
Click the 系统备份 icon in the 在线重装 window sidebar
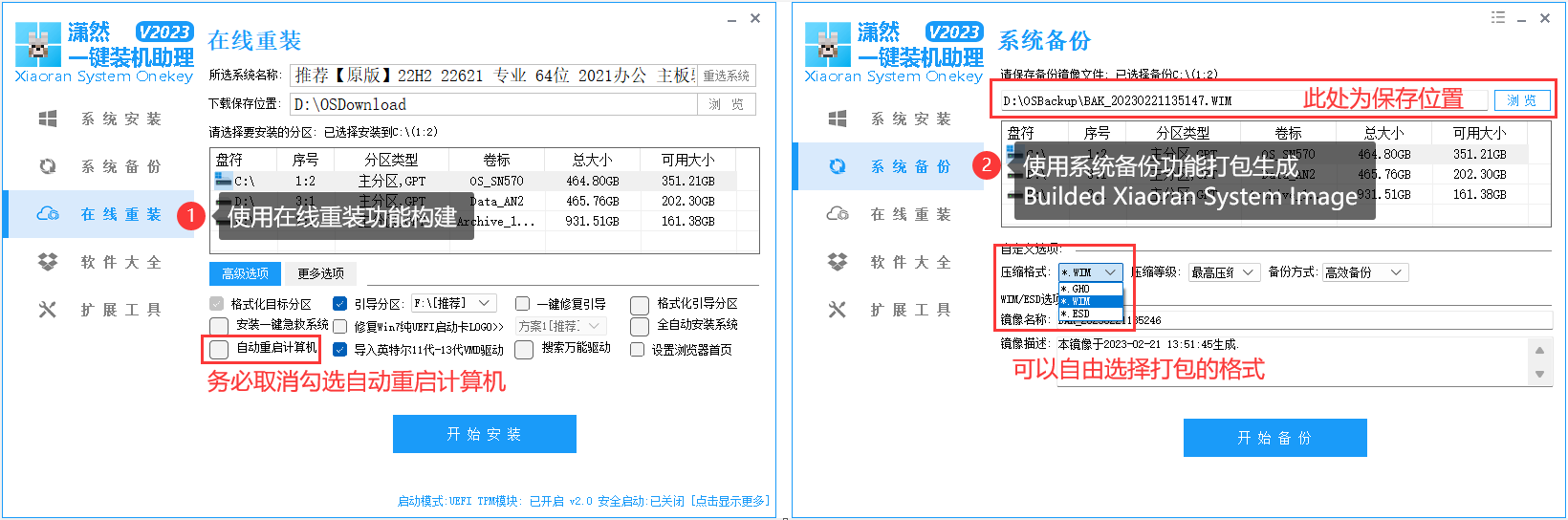[x=47, y=166]
